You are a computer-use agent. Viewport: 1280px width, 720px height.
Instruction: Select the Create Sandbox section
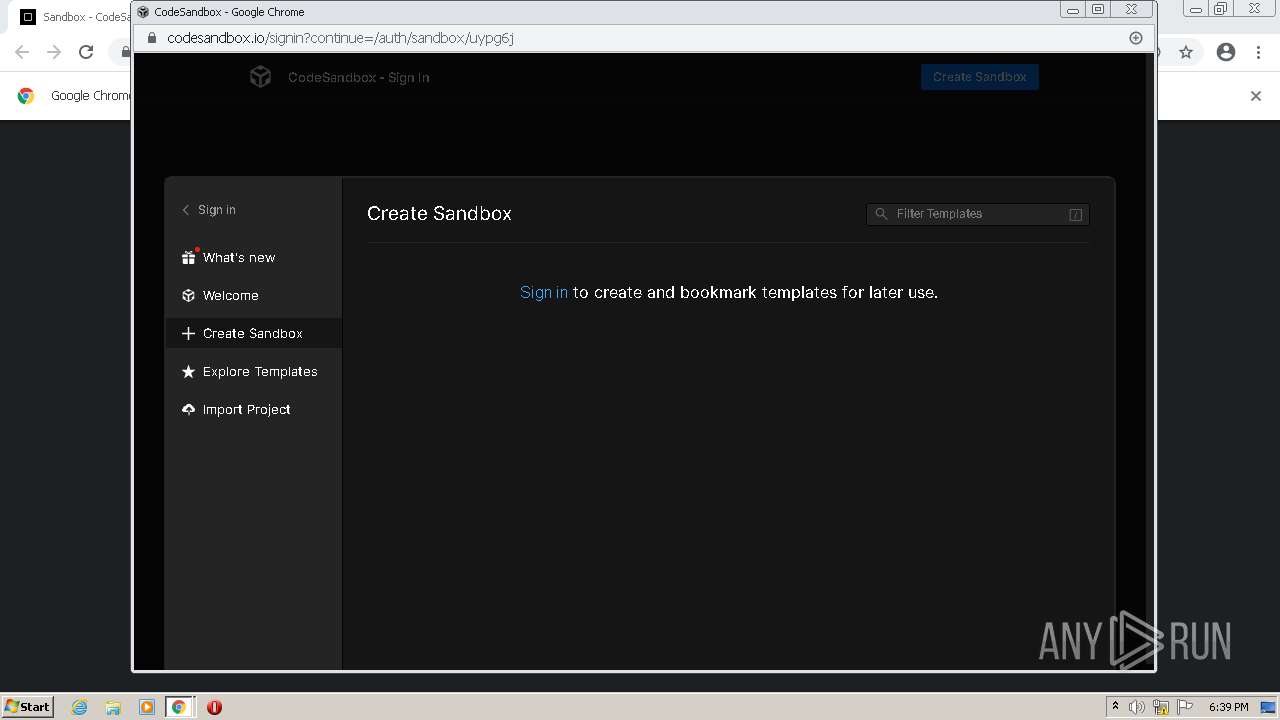point(254,333)
